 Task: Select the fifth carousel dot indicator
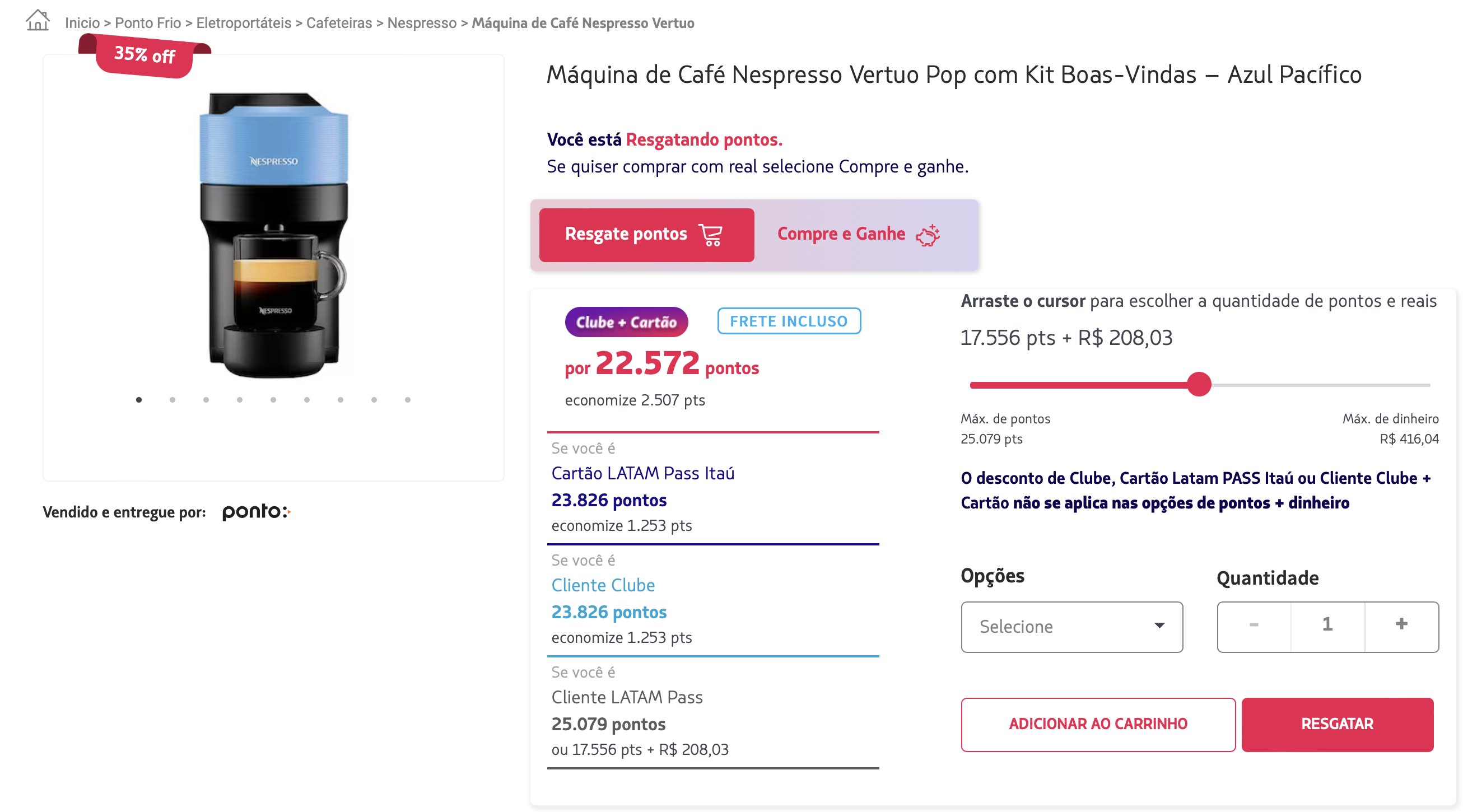pos(273,400)
